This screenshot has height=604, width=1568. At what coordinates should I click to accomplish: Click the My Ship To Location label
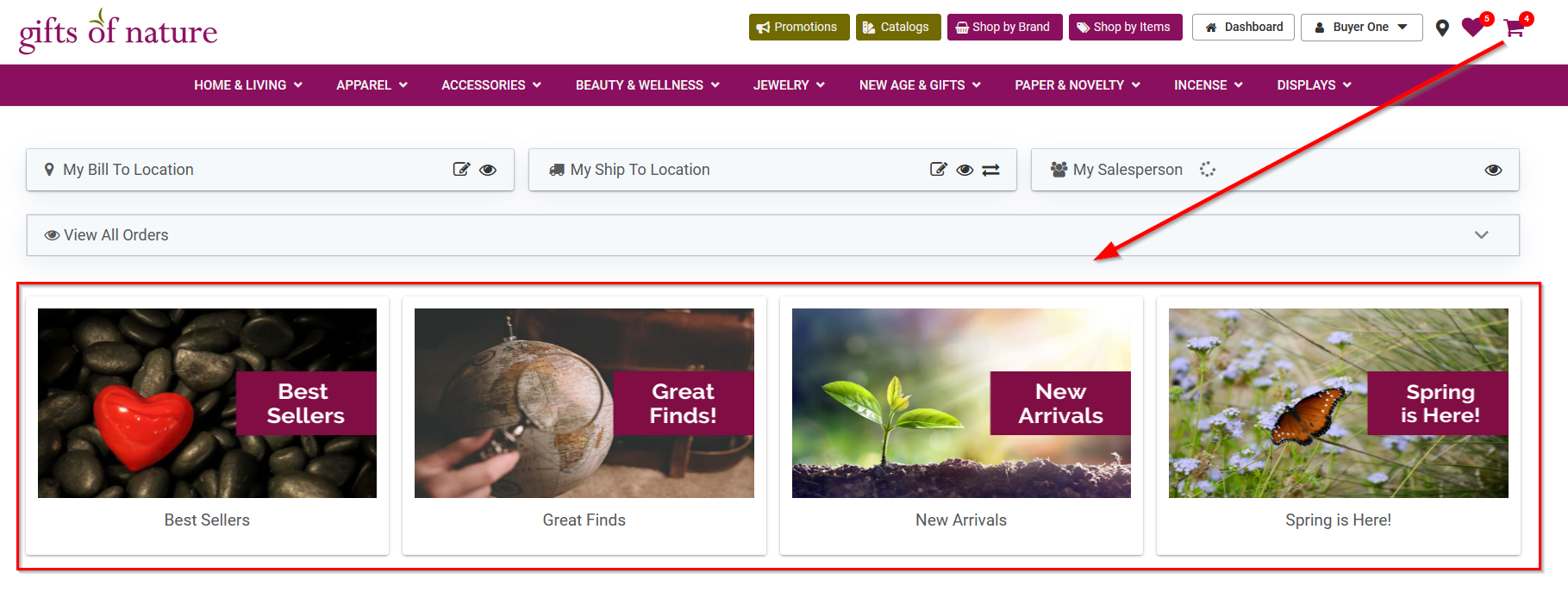640,170
